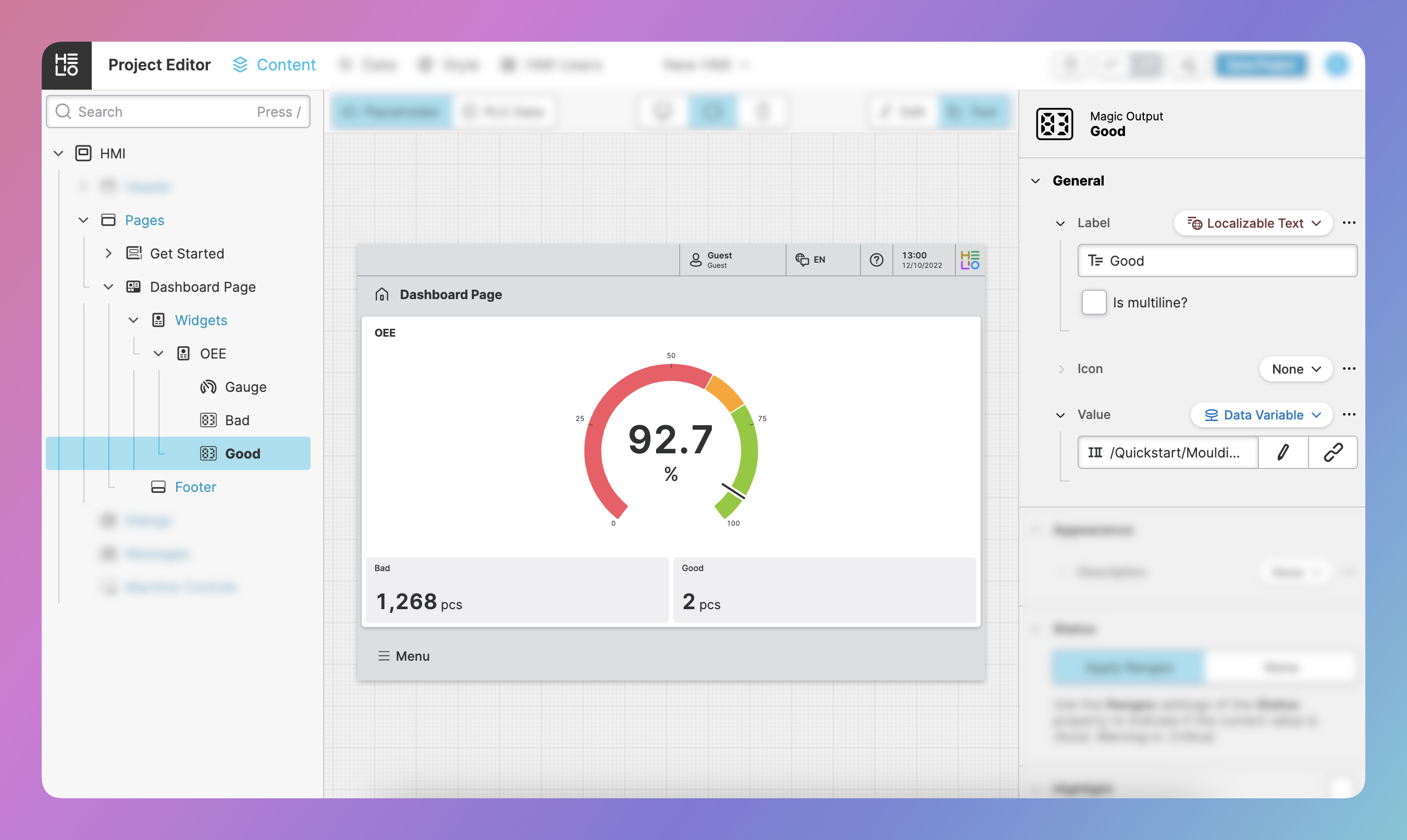Click the Magic Output icon in properties header
Viewport: 1407px width, 840px height.
(x=1054, y=123)
